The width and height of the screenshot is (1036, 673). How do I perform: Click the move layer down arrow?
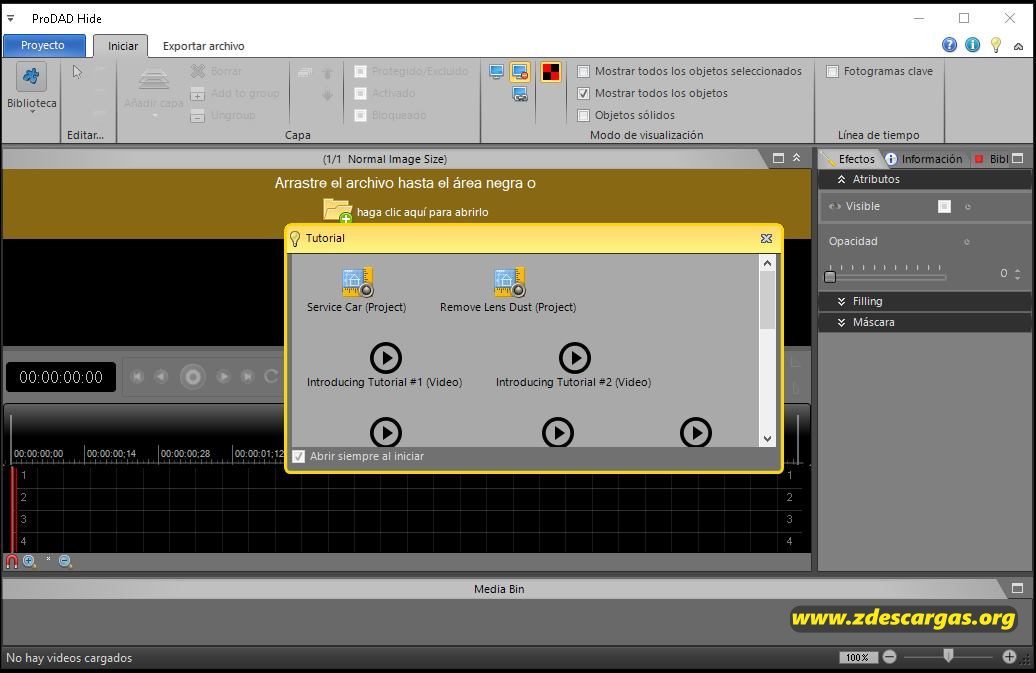click(327, 95)
